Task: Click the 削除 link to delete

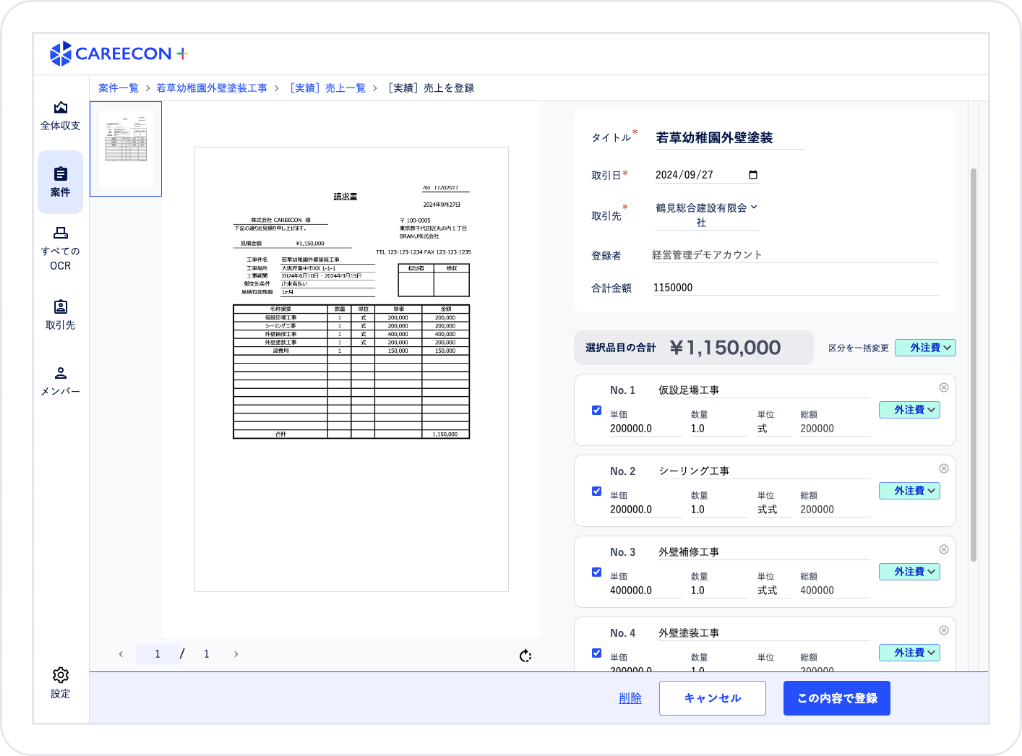Action: click(630, 698)
